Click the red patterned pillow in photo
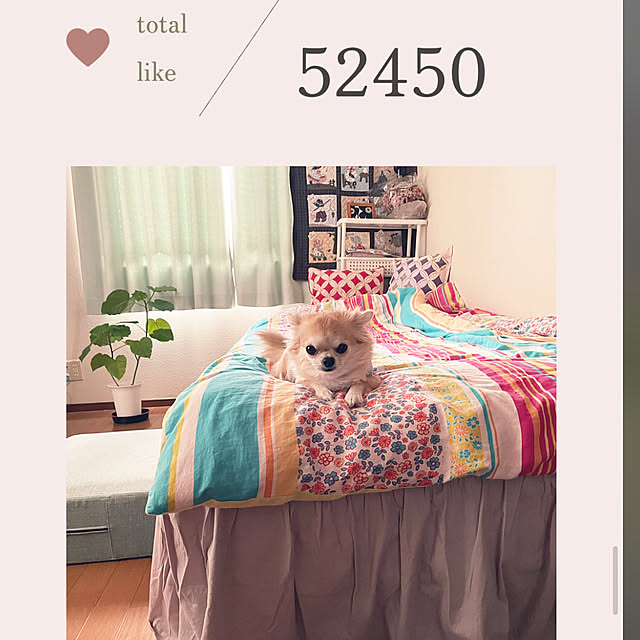Image resolution: width=640 pixels, height=640 pixels. (346, 284)
